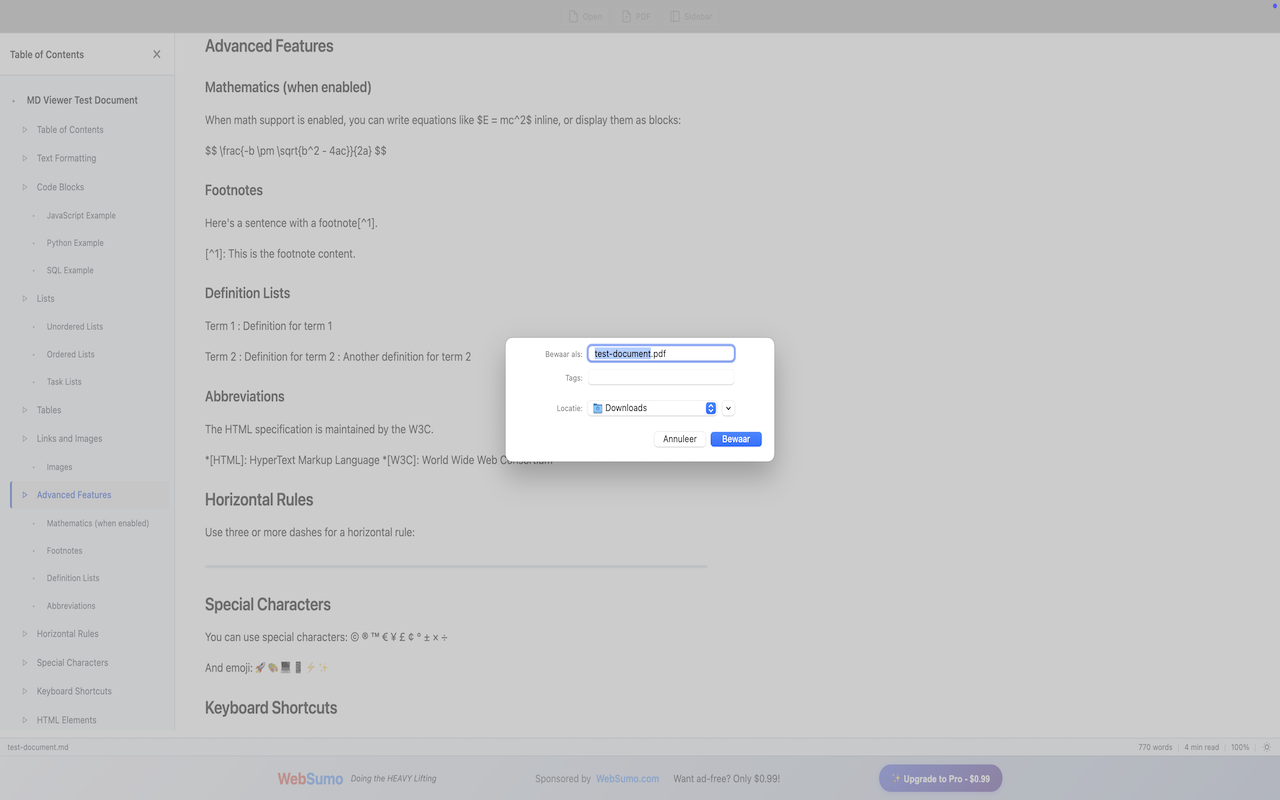Click the Advanced Features document heading
The width and height of the screenshot is (1280, 800).
(x=269, y=46)
